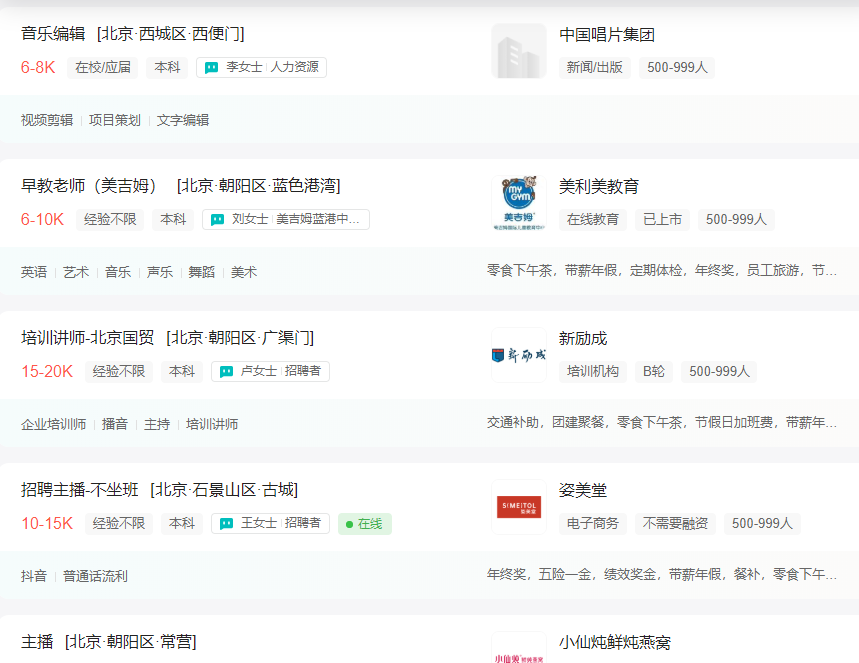Click the 新励成 company logo
This screenshot has width=859, height=663.
pos(518,355)
